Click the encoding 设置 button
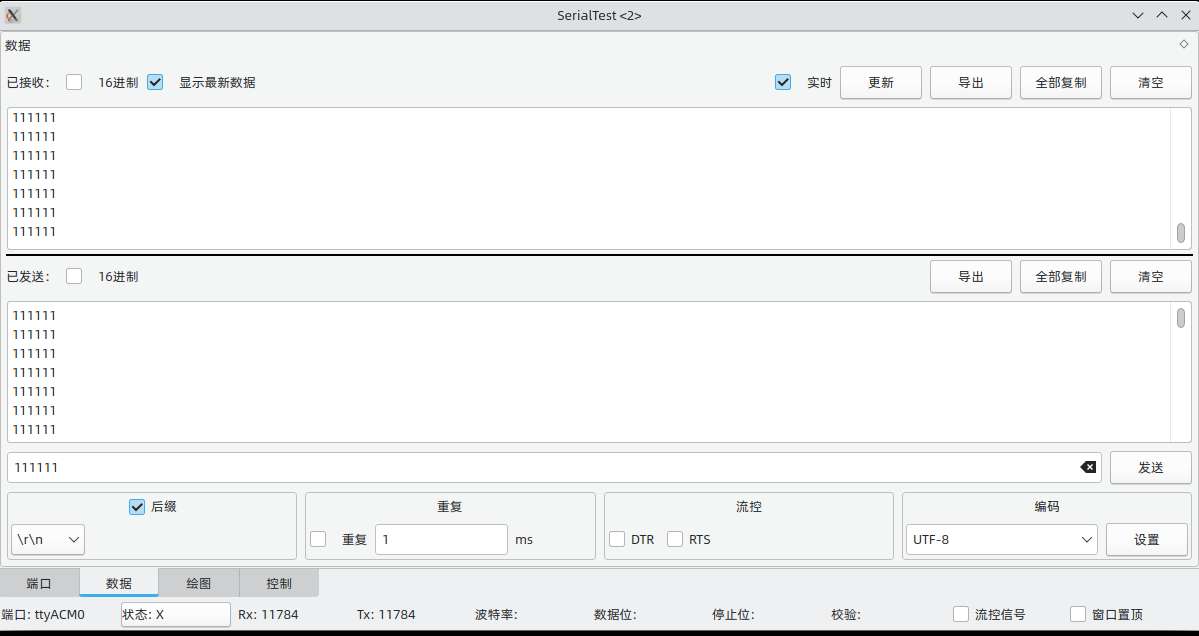This screenshot has width=1199, height=636. click(1147, 540)
